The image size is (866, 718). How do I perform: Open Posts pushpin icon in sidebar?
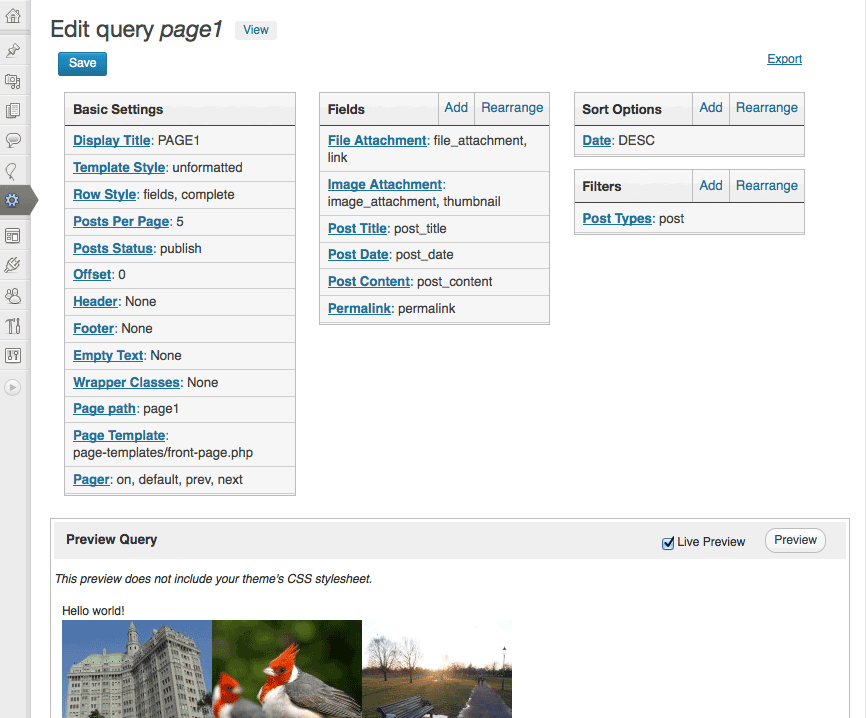13,50
